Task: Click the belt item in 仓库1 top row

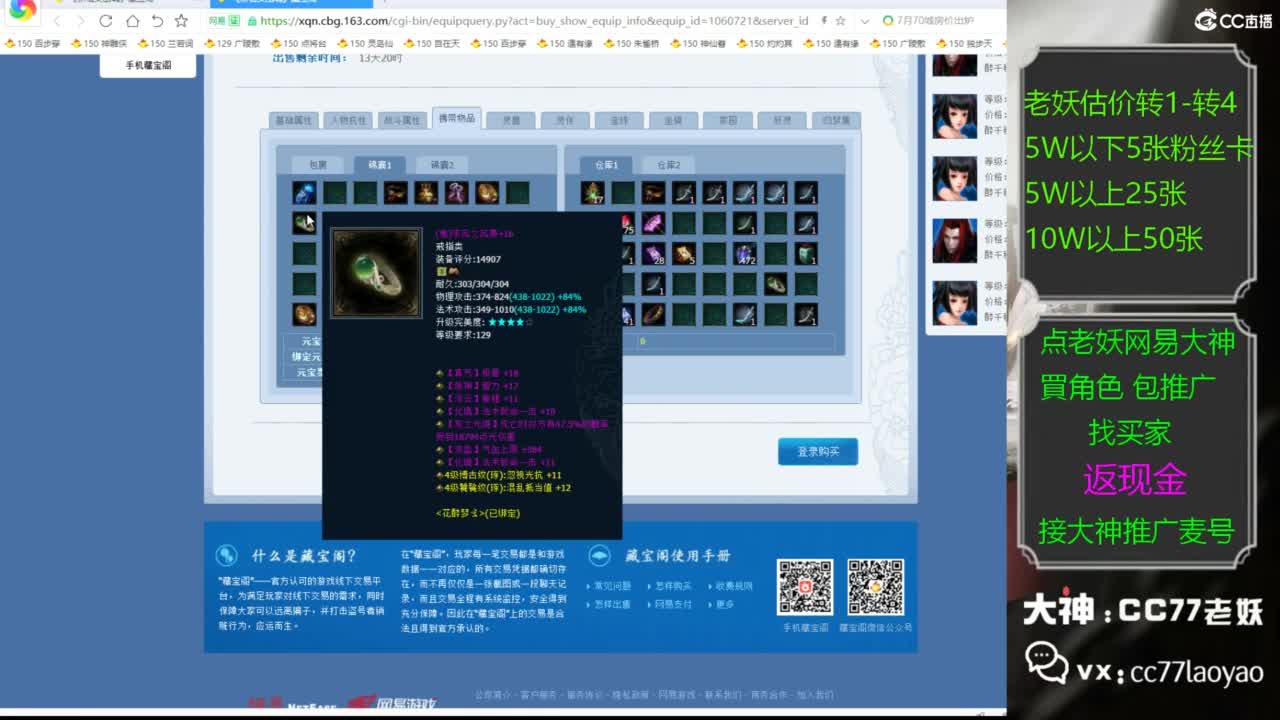Action: [x=654, y=193]
